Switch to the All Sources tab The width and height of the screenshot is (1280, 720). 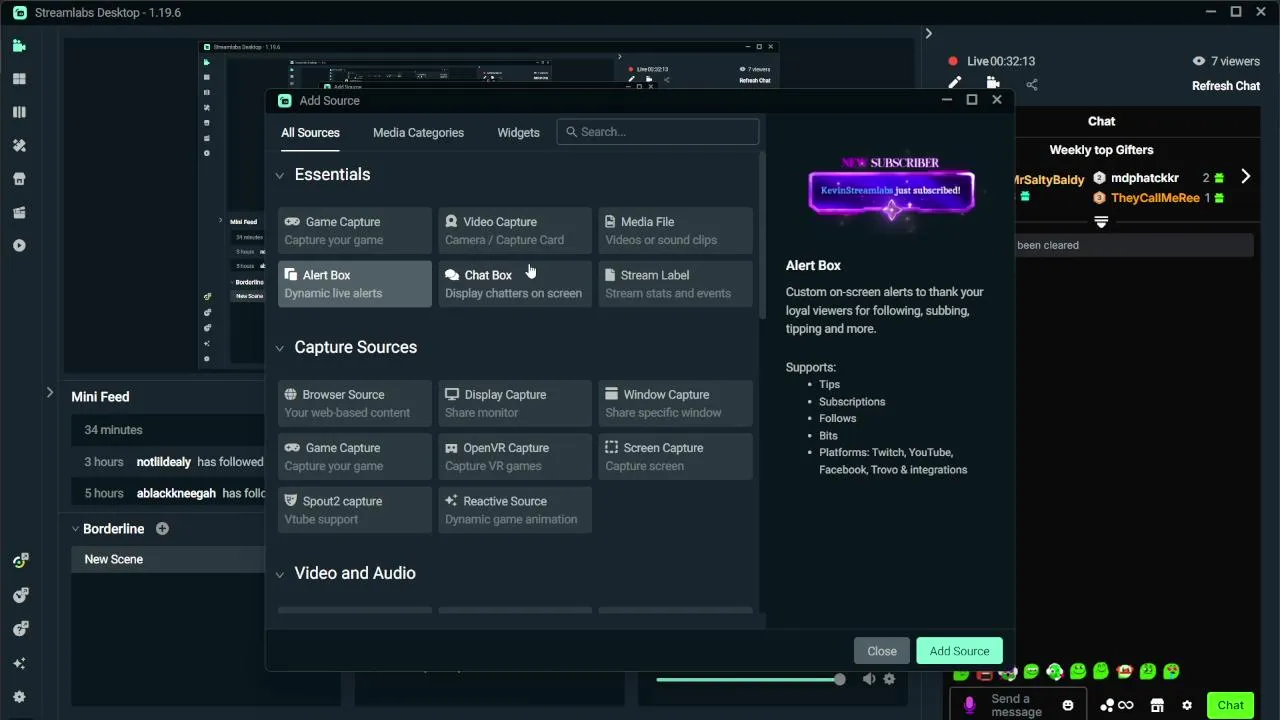(x=310, y=132)
